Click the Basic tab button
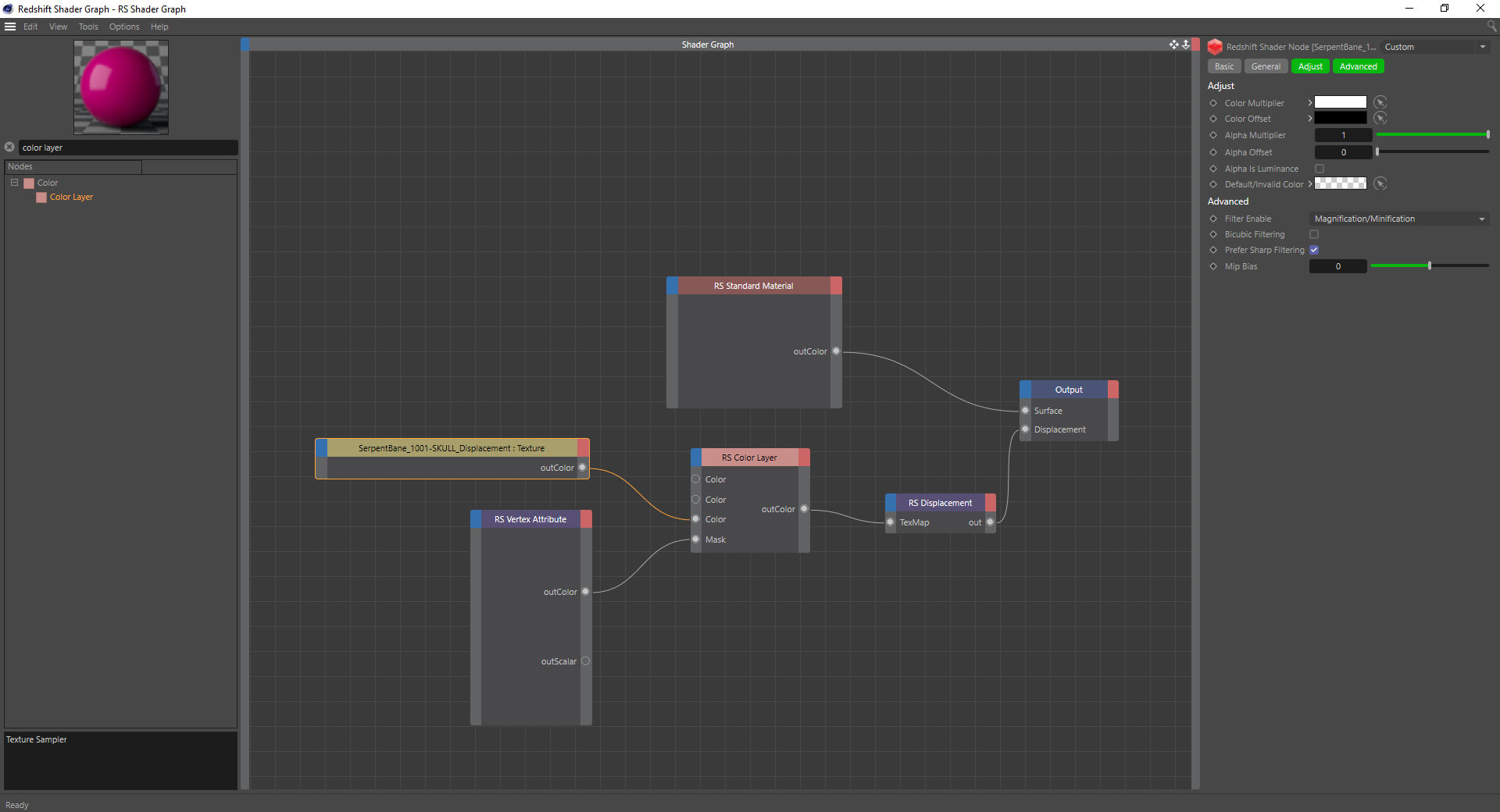 point(1224,66)
